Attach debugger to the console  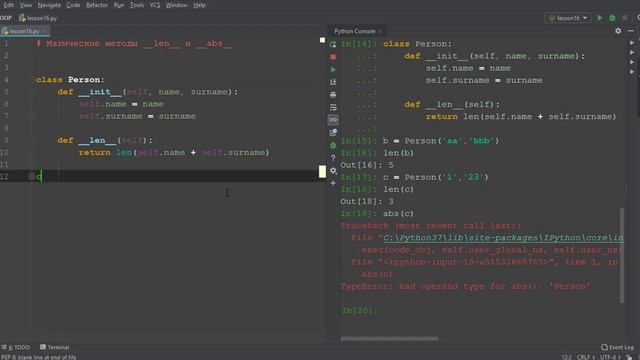(x=333, y=145)
